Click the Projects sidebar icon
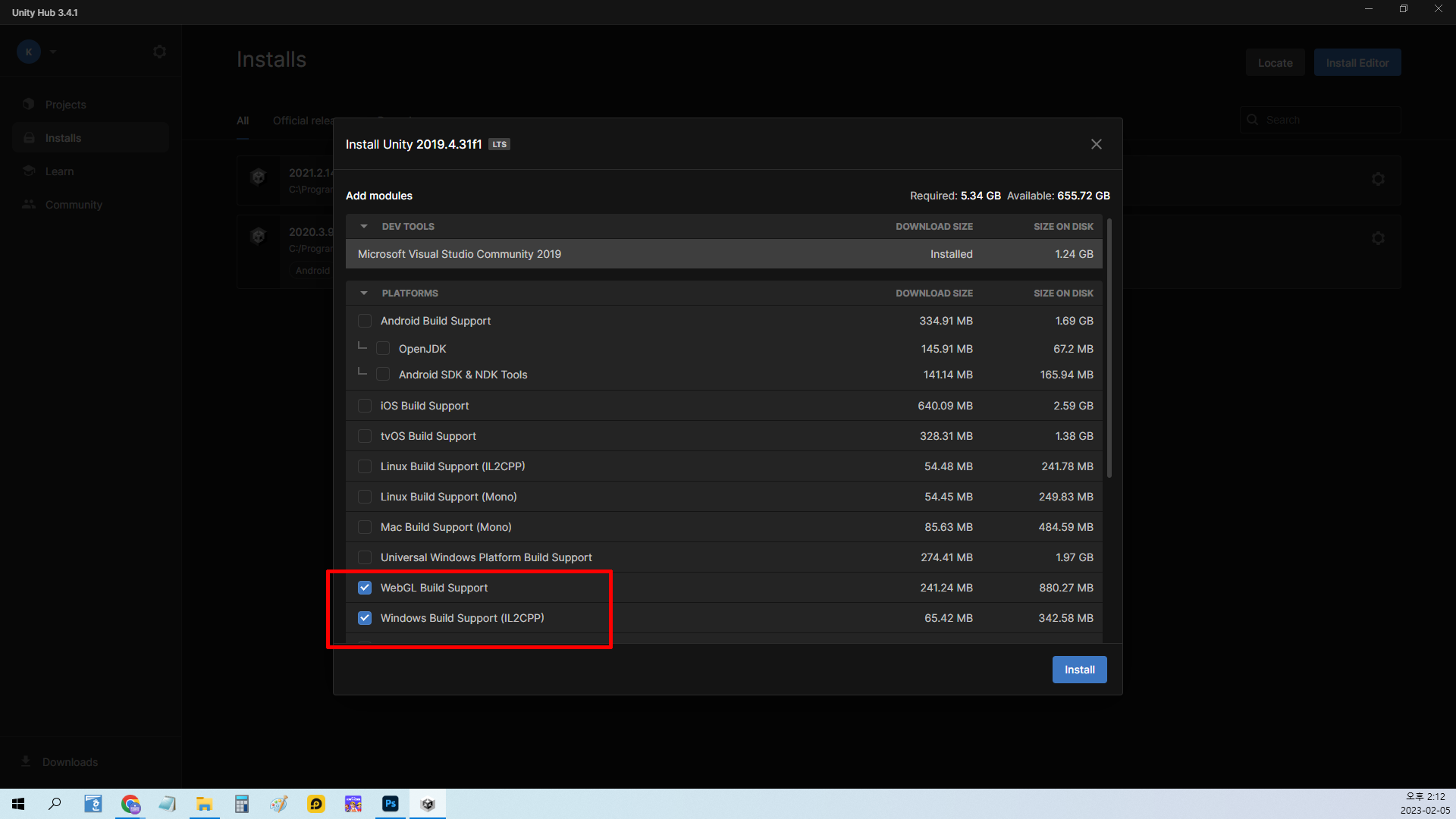This screenshot has width=1456, height=819. click(29, 104)
